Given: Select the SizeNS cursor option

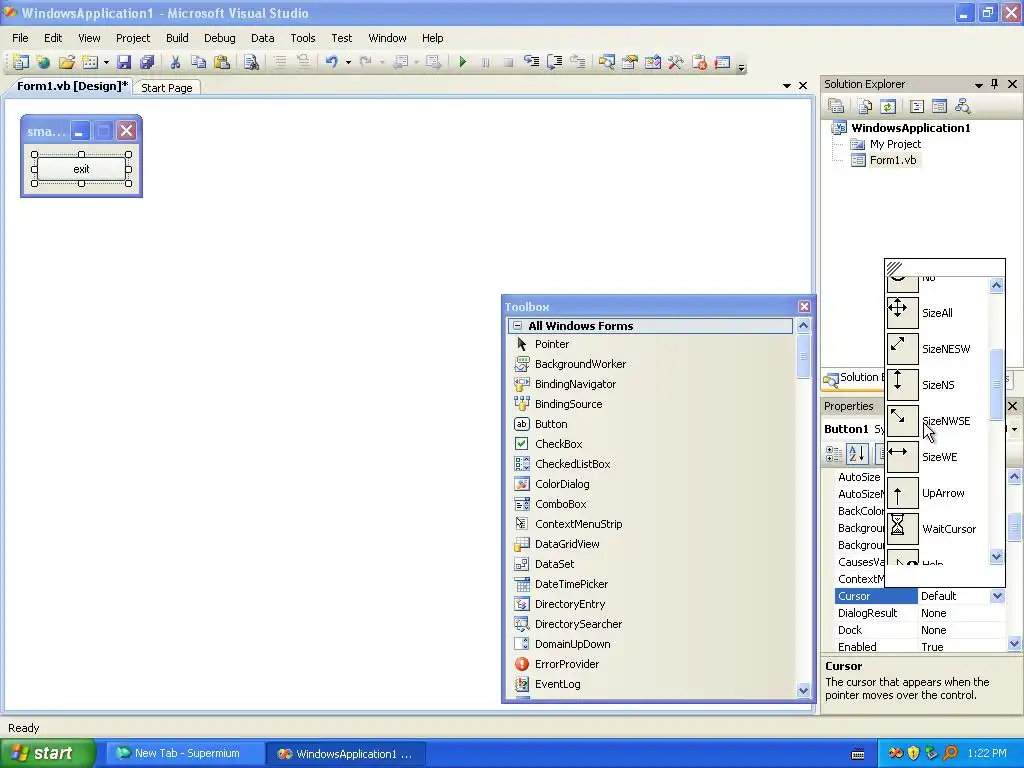Looking at the screenshot, I should tap(937, 385).
